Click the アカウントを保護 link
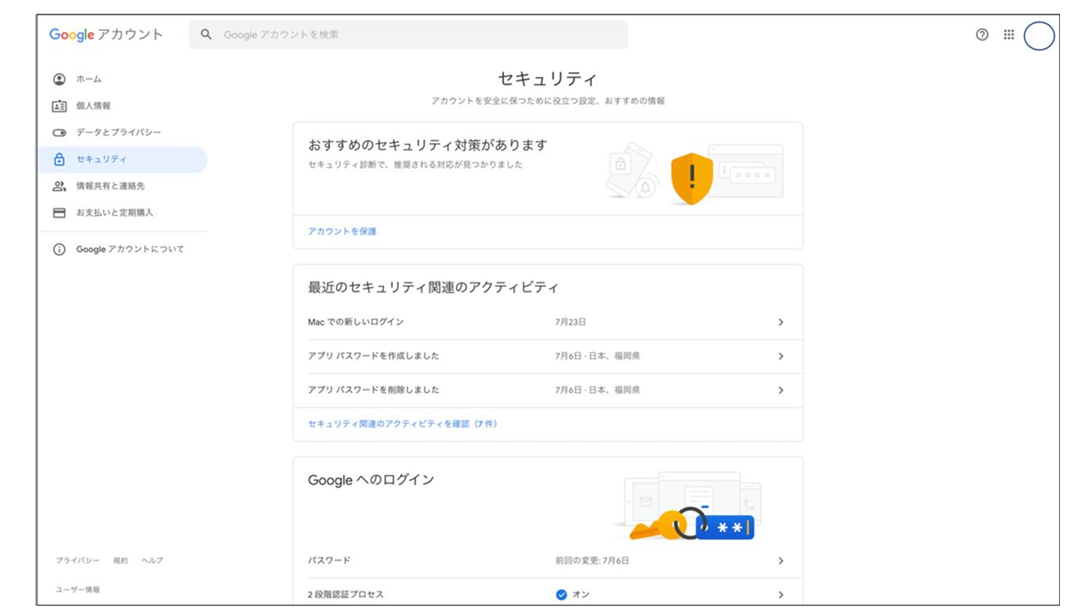The image size is (1069, 613). coord(342,231)
